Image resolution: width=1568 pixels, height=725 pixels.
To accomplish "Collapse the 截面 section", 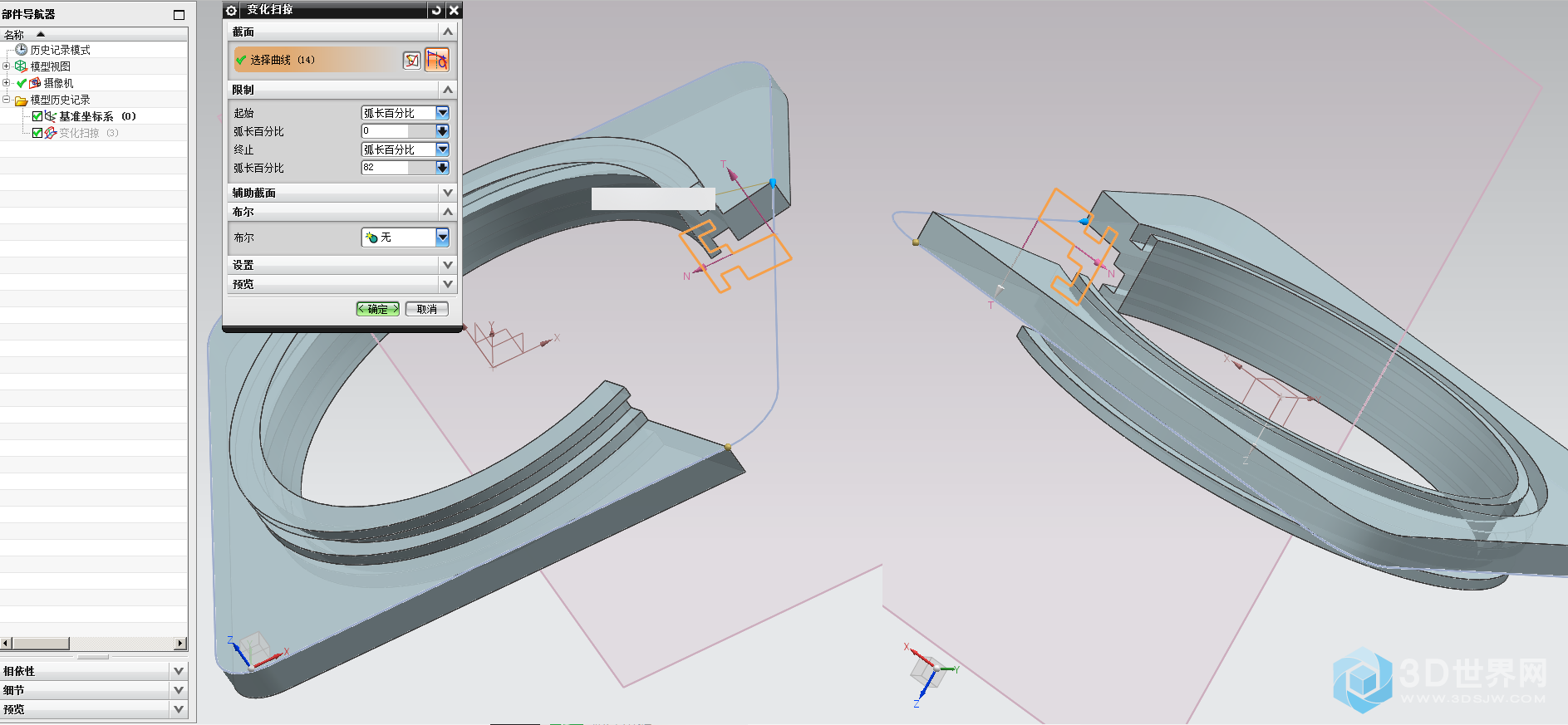I will [x=448, y=32].
